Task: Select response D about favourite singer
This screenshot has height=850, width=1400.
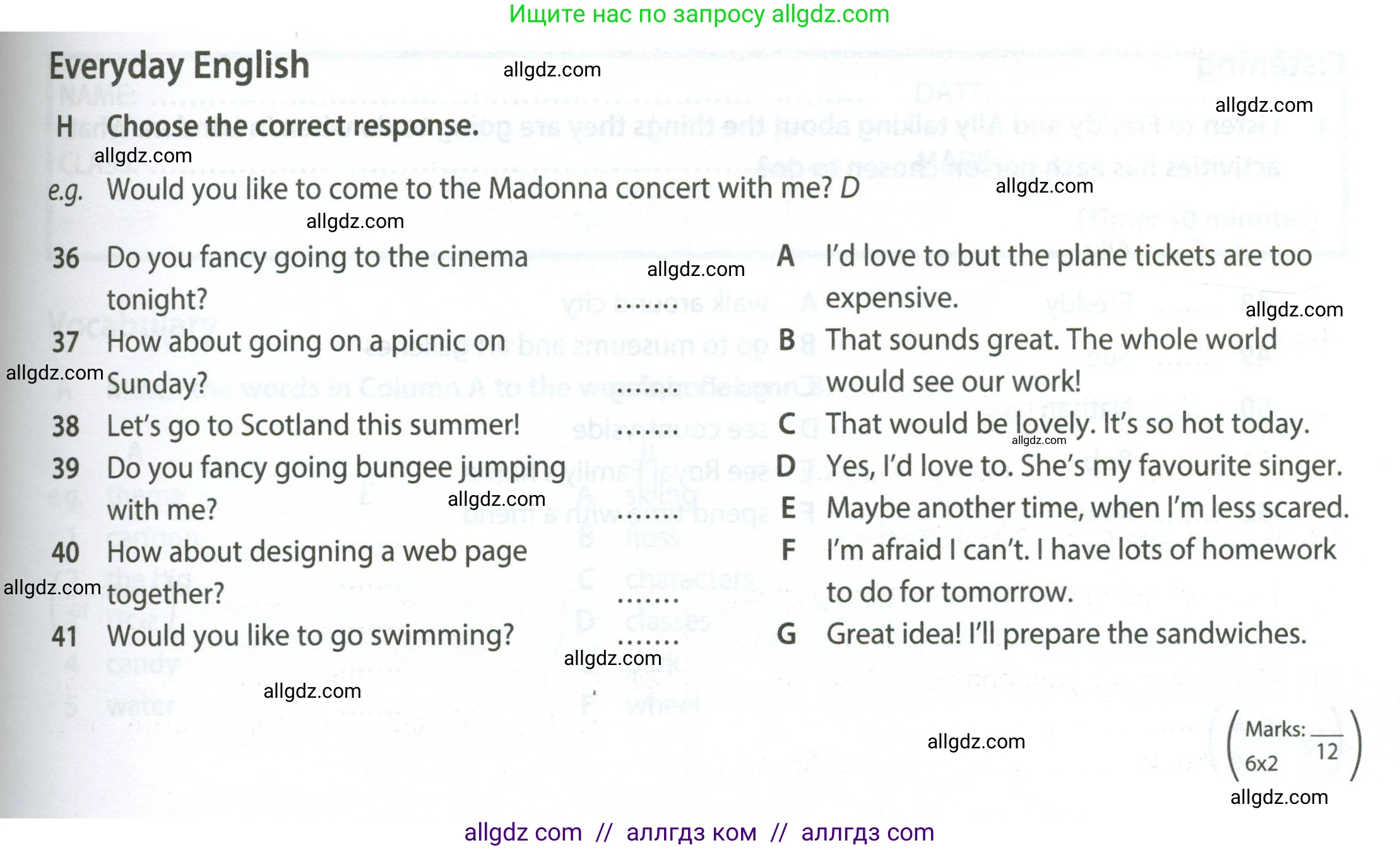Action: [1083, 466]
